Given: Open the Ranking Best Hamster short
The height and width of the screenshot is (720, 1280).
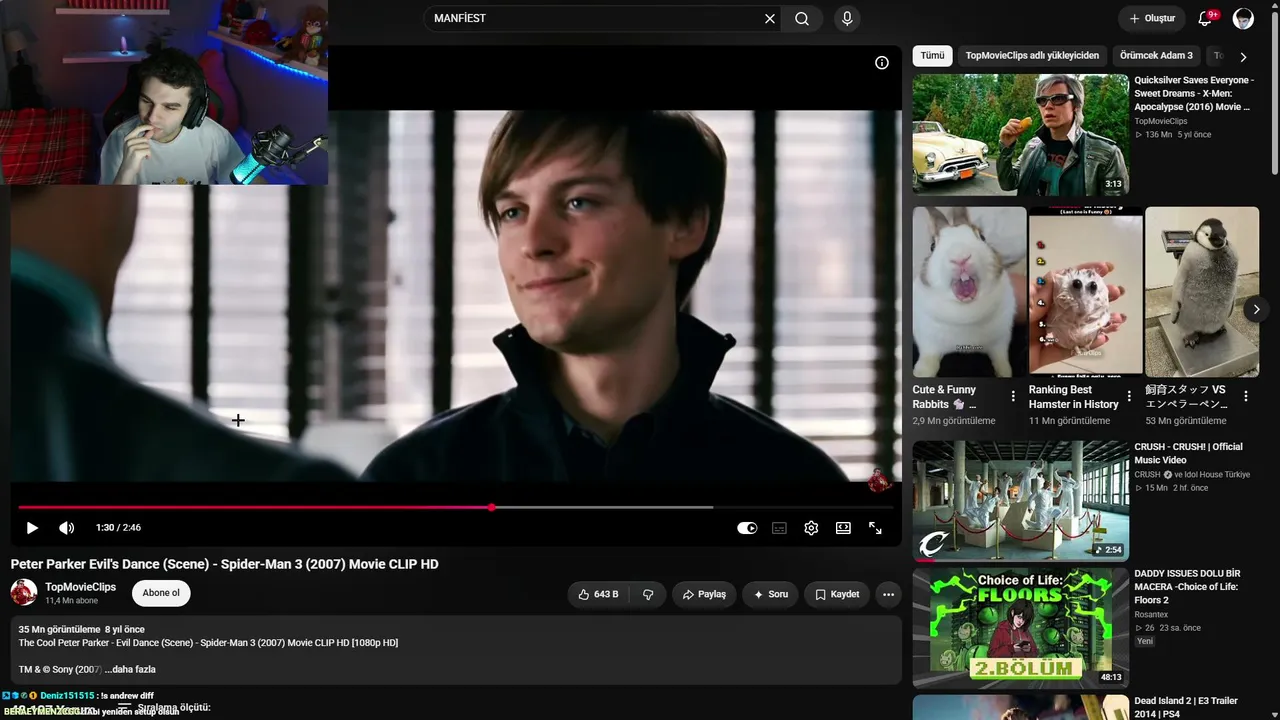Looking at the screenshot, I should pyautogui.click(x=1085, y=292).
